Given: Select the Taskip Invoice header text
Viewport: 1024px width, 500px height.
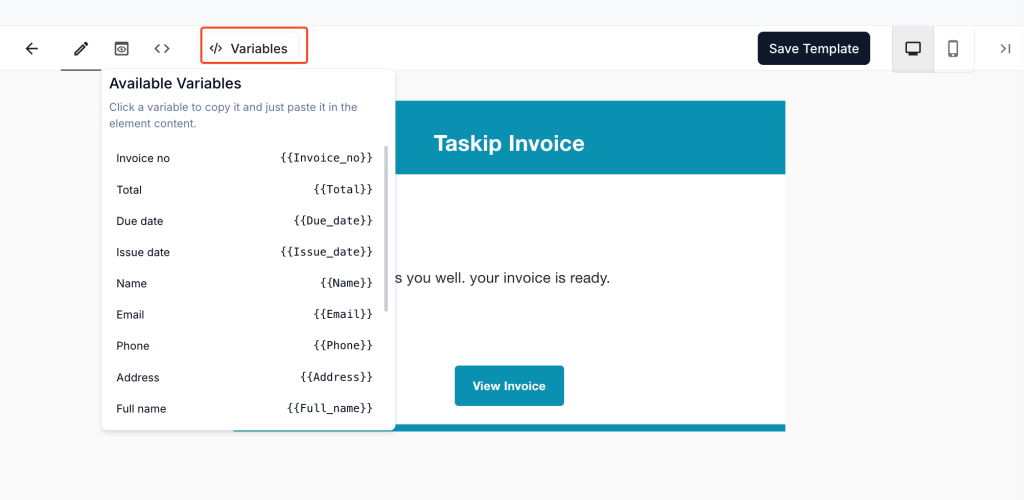Looking at the screenshot, I should coord(509,143).
